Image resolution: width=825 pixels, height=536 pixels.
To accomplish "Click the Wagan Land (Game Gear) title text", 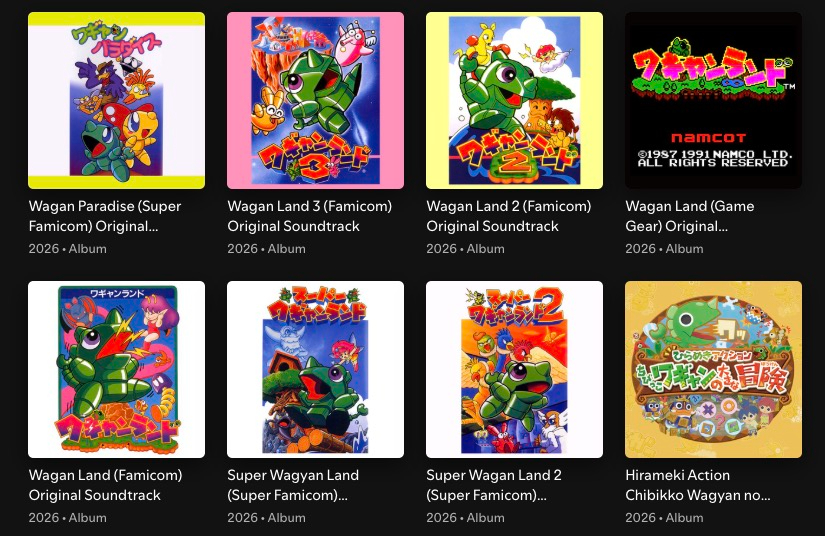I will [689, 216].
